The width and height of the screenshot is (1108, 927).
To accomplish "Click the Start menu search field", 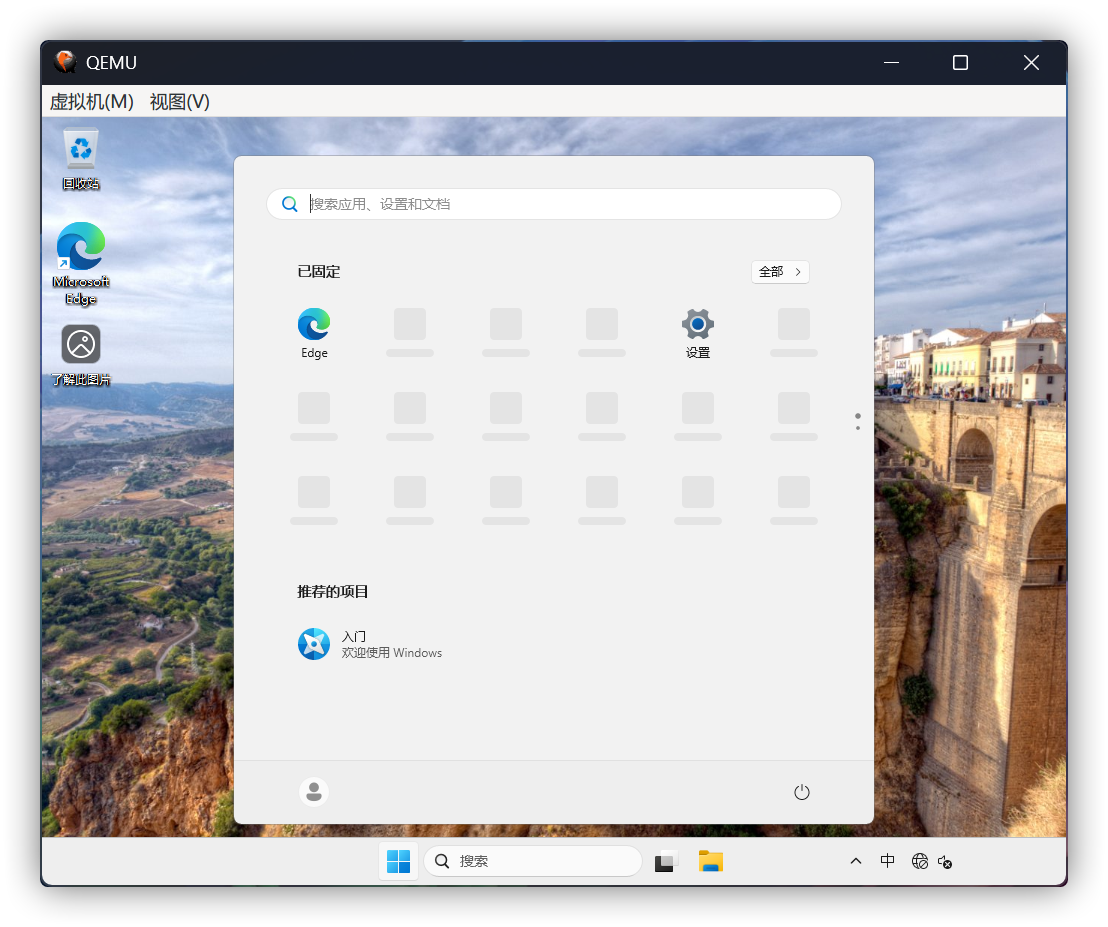I will tap(560, 204).
